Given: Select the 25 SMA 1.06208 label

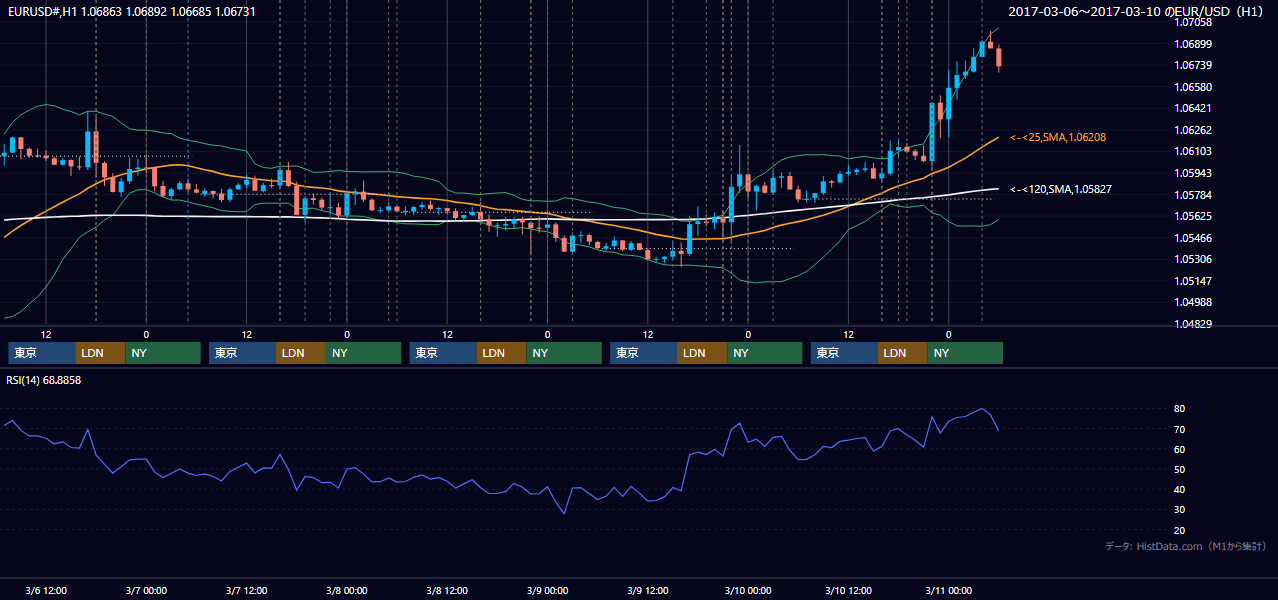Looking at the screenshot, I should 1058,137.
